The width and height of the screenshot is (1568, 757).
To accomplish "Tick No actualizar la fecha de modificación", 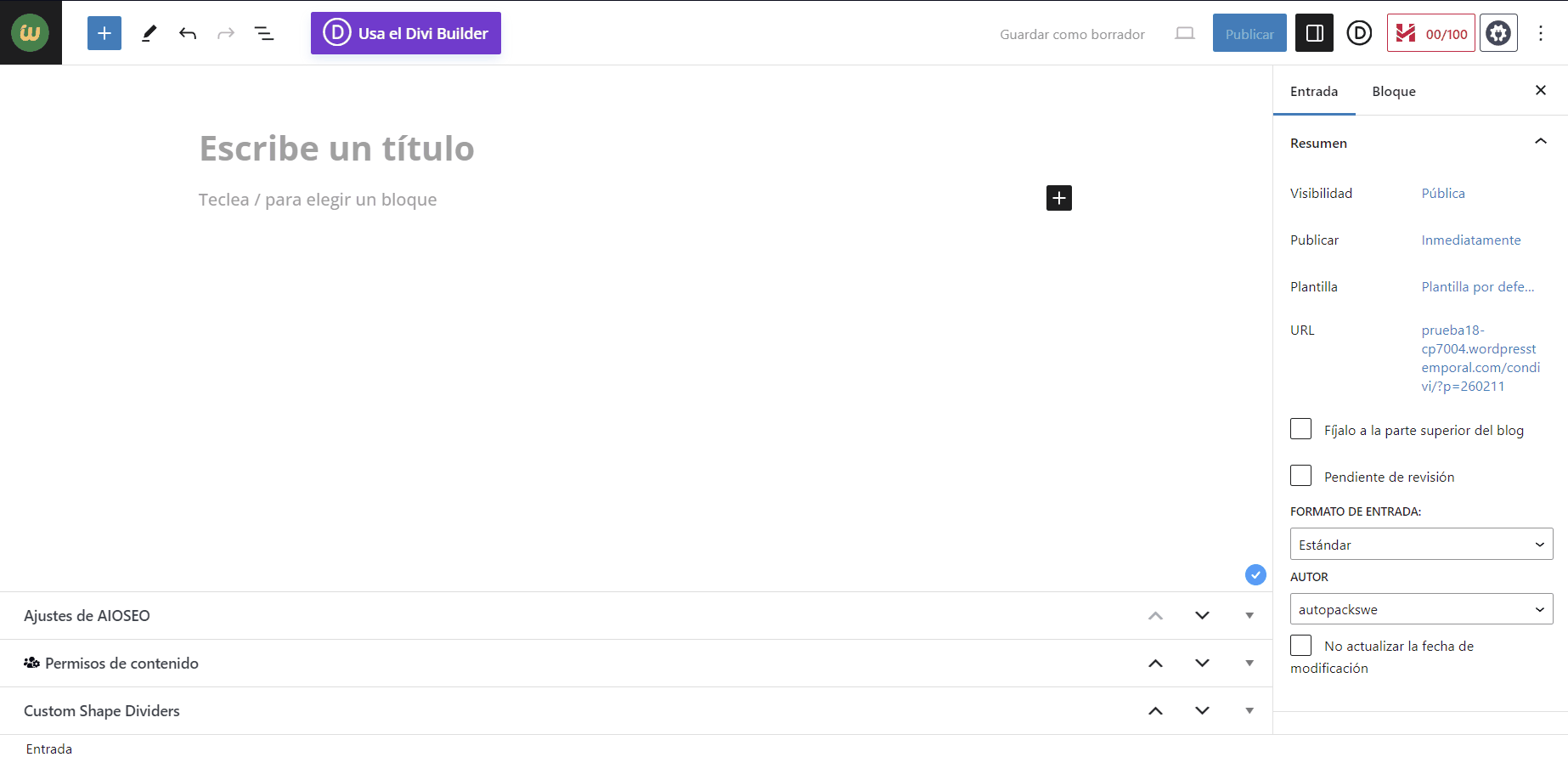I will click(x=1300, y=645).
